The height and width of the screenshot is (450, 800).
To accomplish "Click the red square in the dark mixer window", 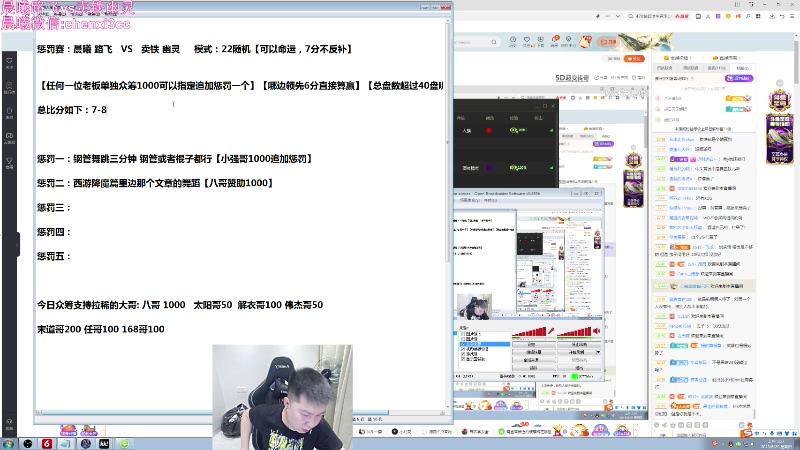I will (488, 131).
